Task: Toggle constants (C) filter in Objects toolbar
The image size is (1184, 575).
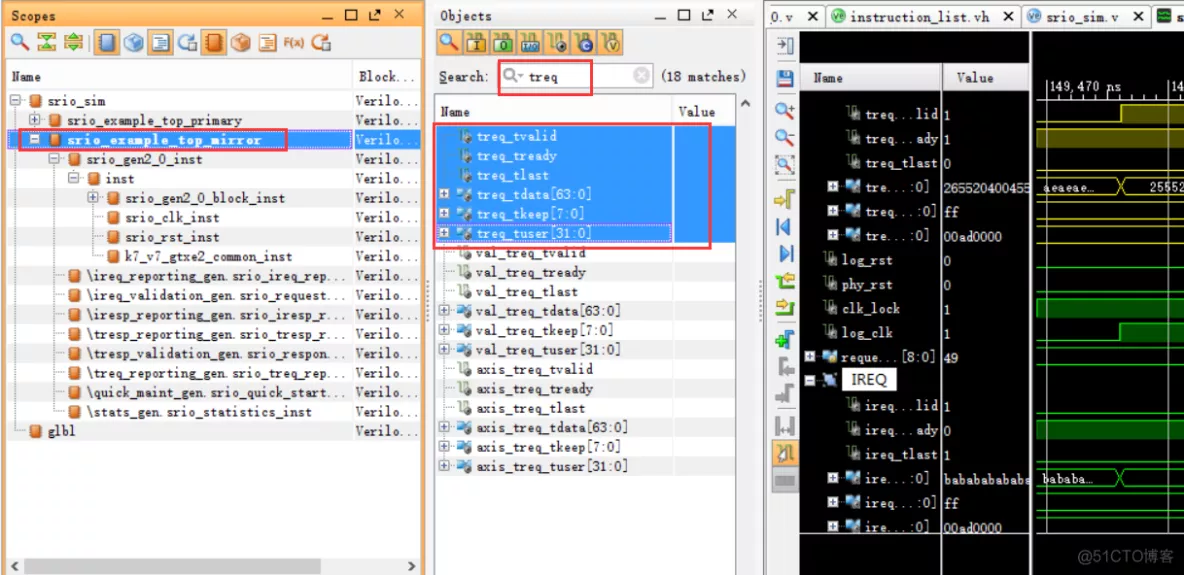Action: coord(583,42)
